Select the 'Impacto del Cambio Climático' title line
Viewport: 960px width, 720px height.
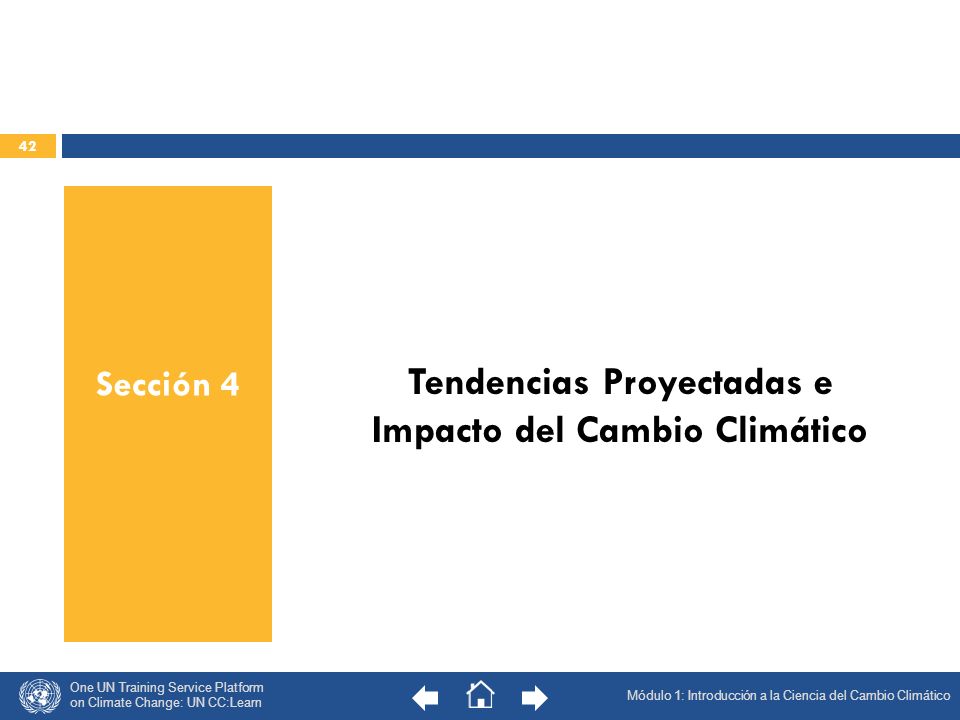620,430
